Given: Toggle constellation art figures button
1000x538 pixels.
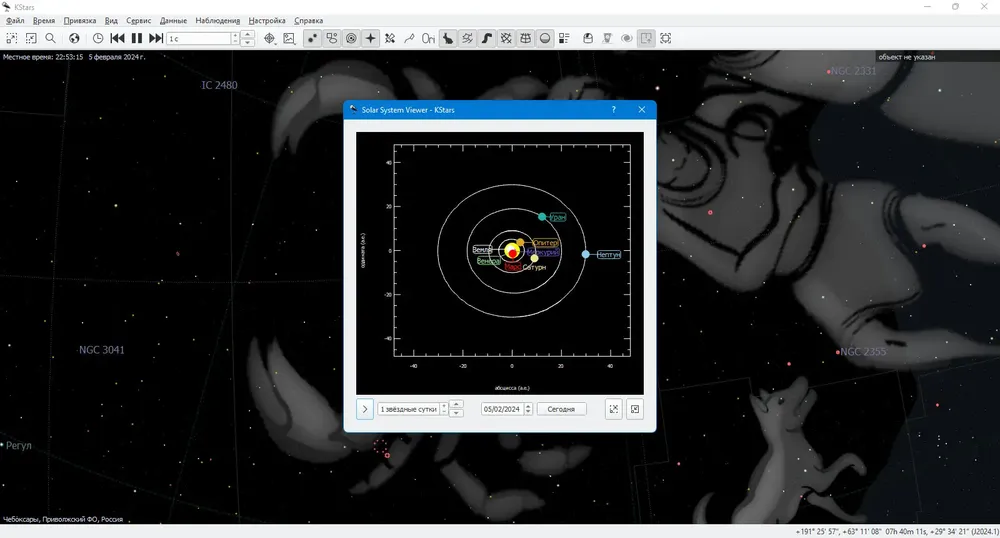Looking at the screenshot, I should 448,38.
